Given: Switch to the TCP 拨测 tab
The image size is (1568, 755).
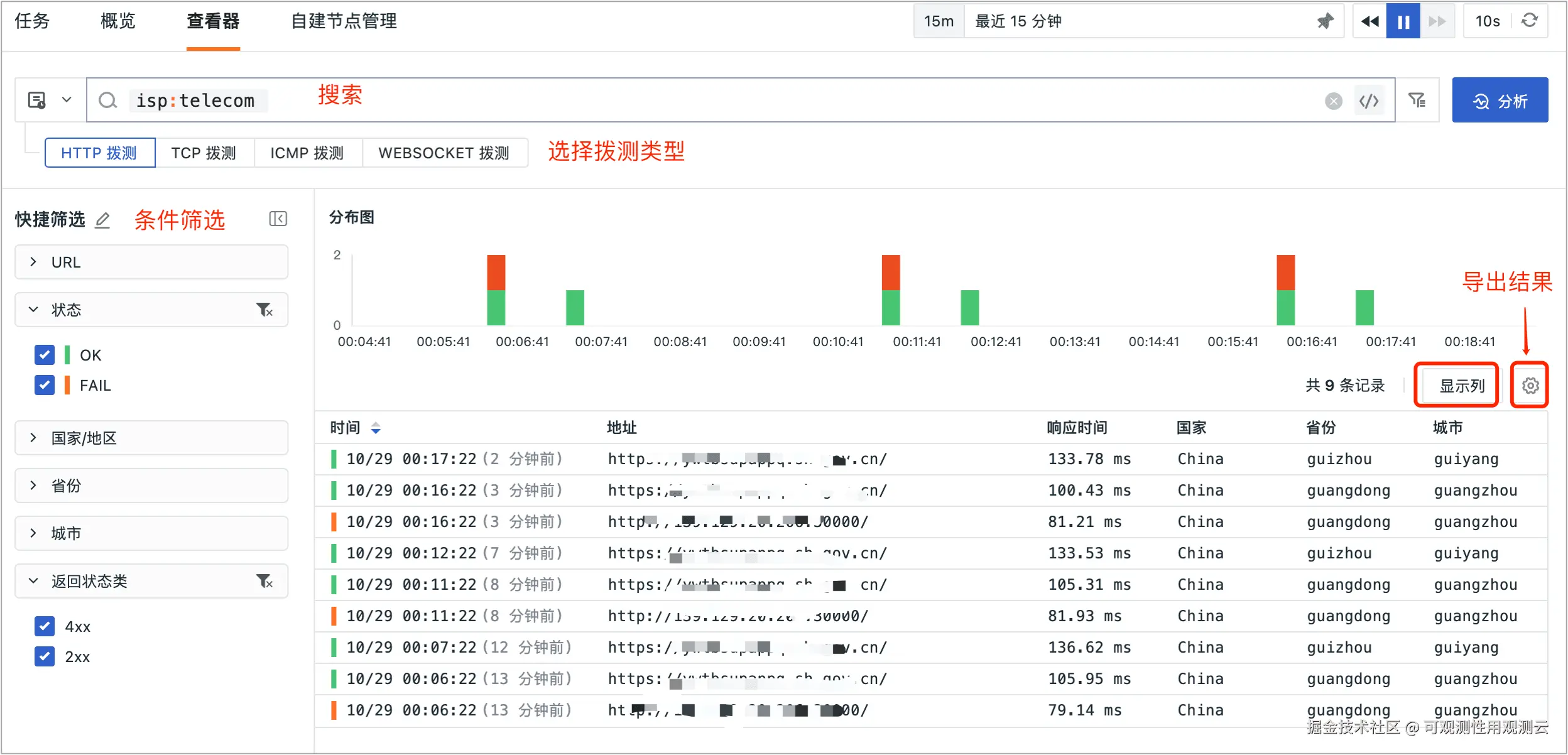Looking at the screenshot, I should point(204,153).
